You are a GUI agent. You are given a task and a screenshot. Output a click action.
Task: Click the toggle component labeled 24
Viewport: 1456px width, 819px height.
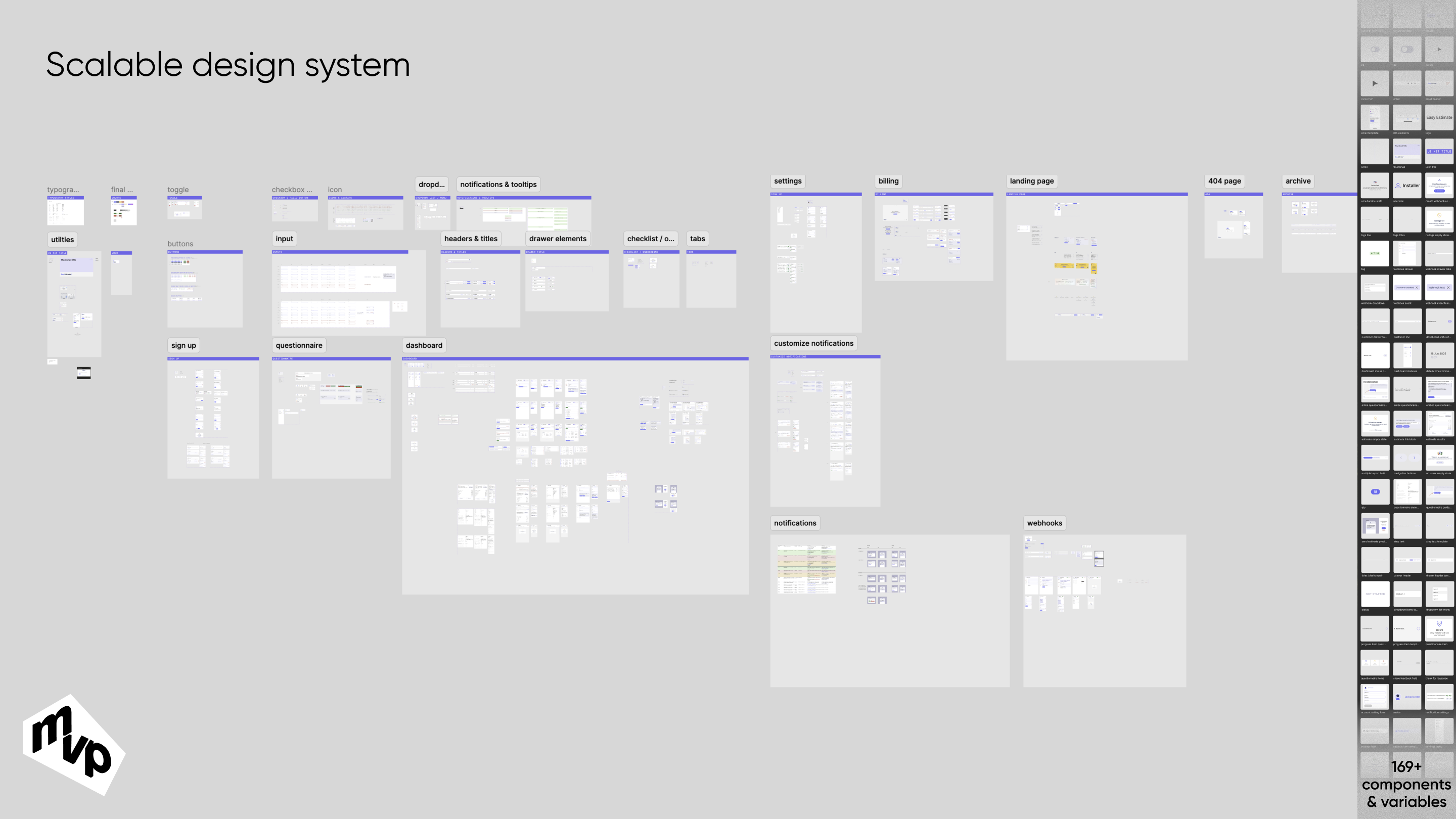point(1375,50)
